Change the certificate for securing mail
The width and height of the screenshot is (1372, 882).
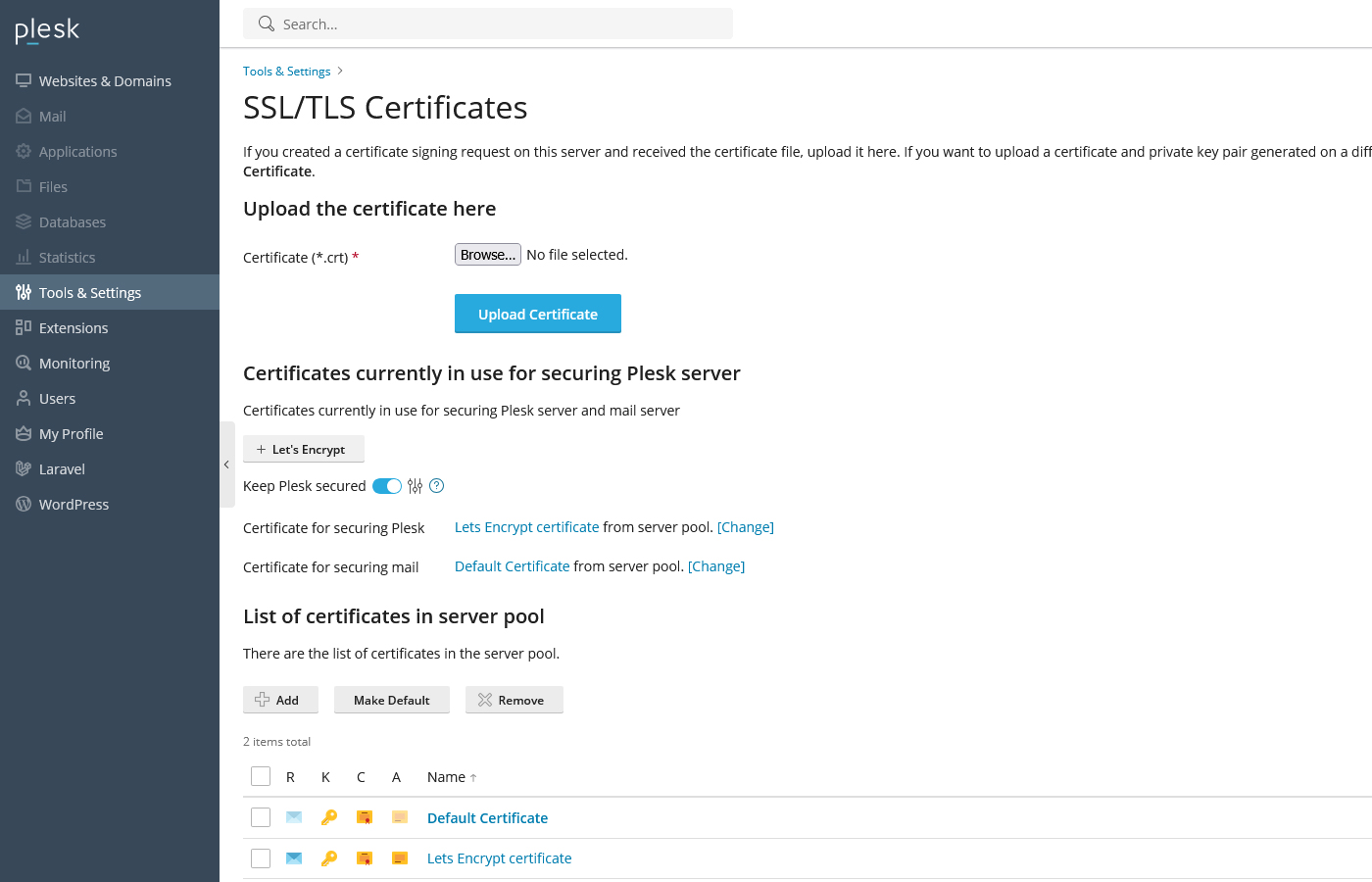716,565
